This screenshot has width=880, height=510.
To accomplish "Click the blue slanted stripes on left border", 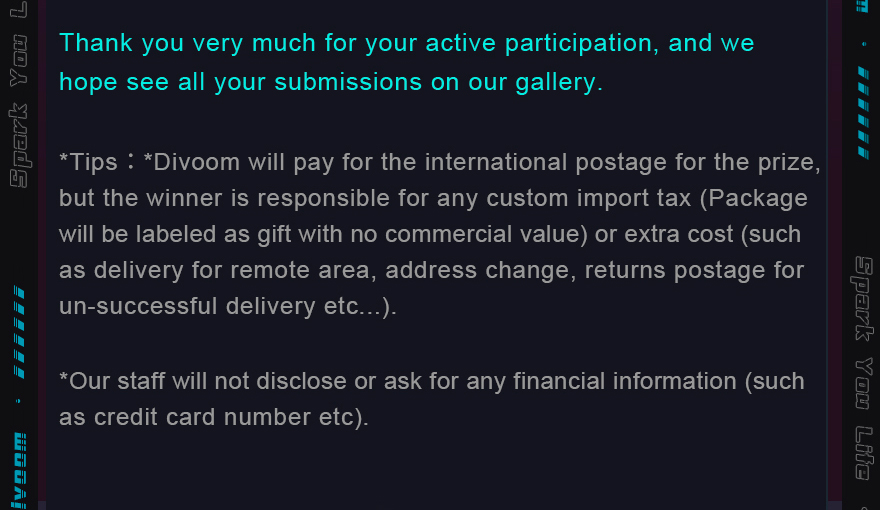I will pos(19,331).
